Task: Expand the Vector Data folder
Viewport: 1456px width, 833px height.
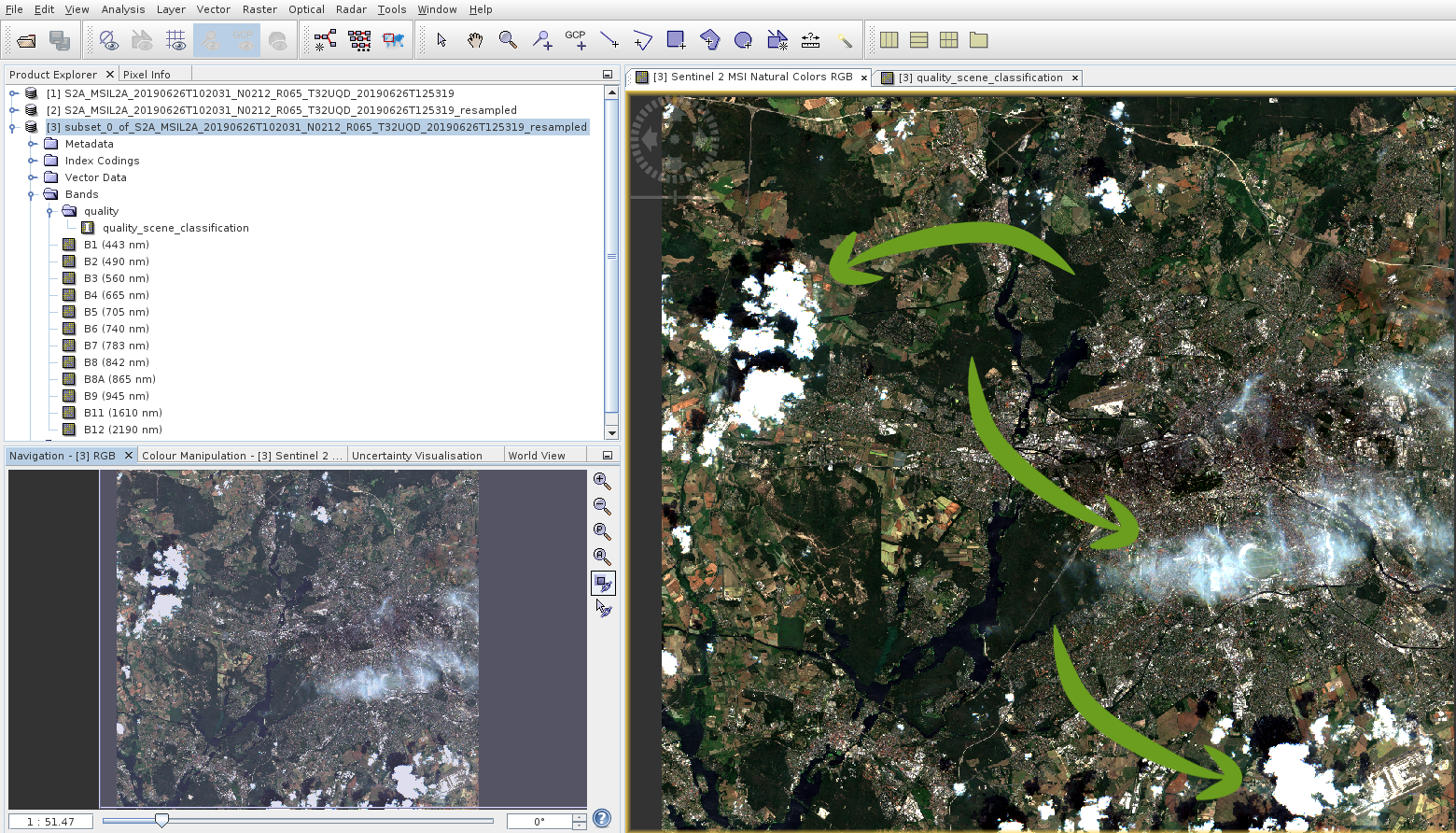Action: tap(33, 177)
